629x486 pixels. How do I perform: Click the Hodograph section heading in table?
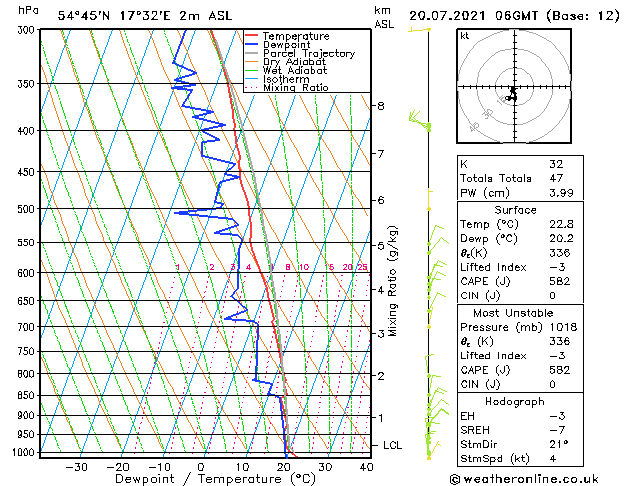click(x=515, y=401)
